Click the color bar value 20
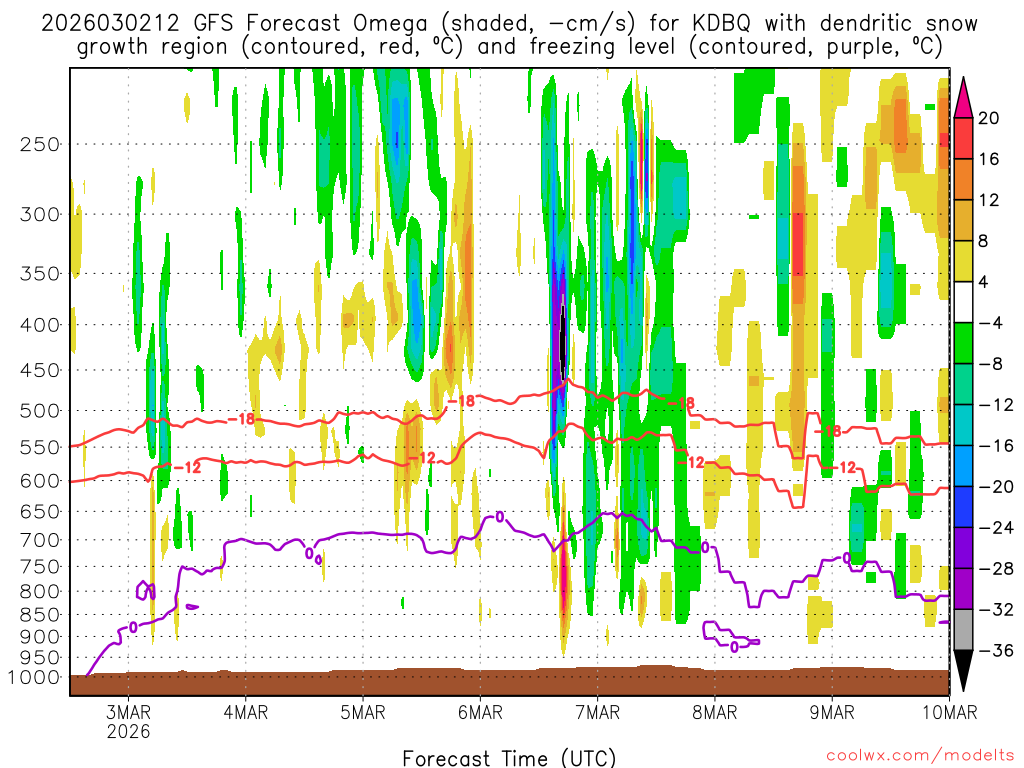 coord(989,118)
